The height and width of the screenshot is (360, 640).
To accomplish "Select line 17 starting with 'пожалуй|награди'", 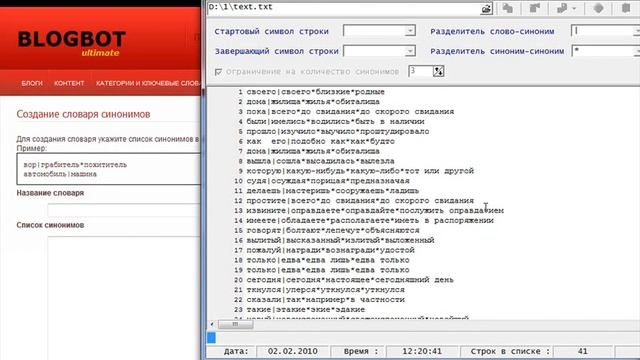I will click(330, 250).
